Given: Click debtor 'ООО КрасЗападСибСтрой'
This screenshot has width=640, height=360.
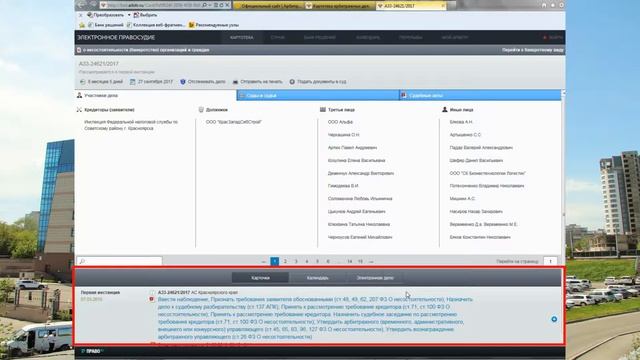Looking at the screenshot, I should coord(233,122).
